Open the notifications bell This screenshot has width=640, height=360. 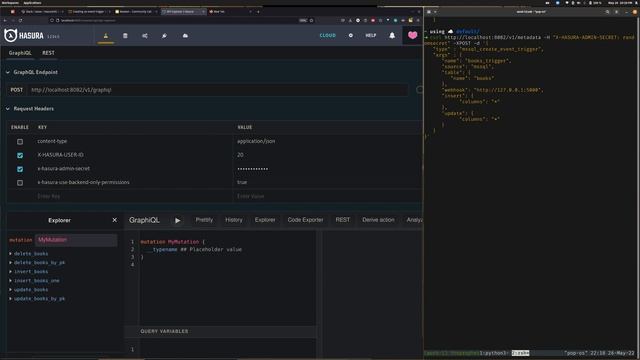click(x=392, y=36)
